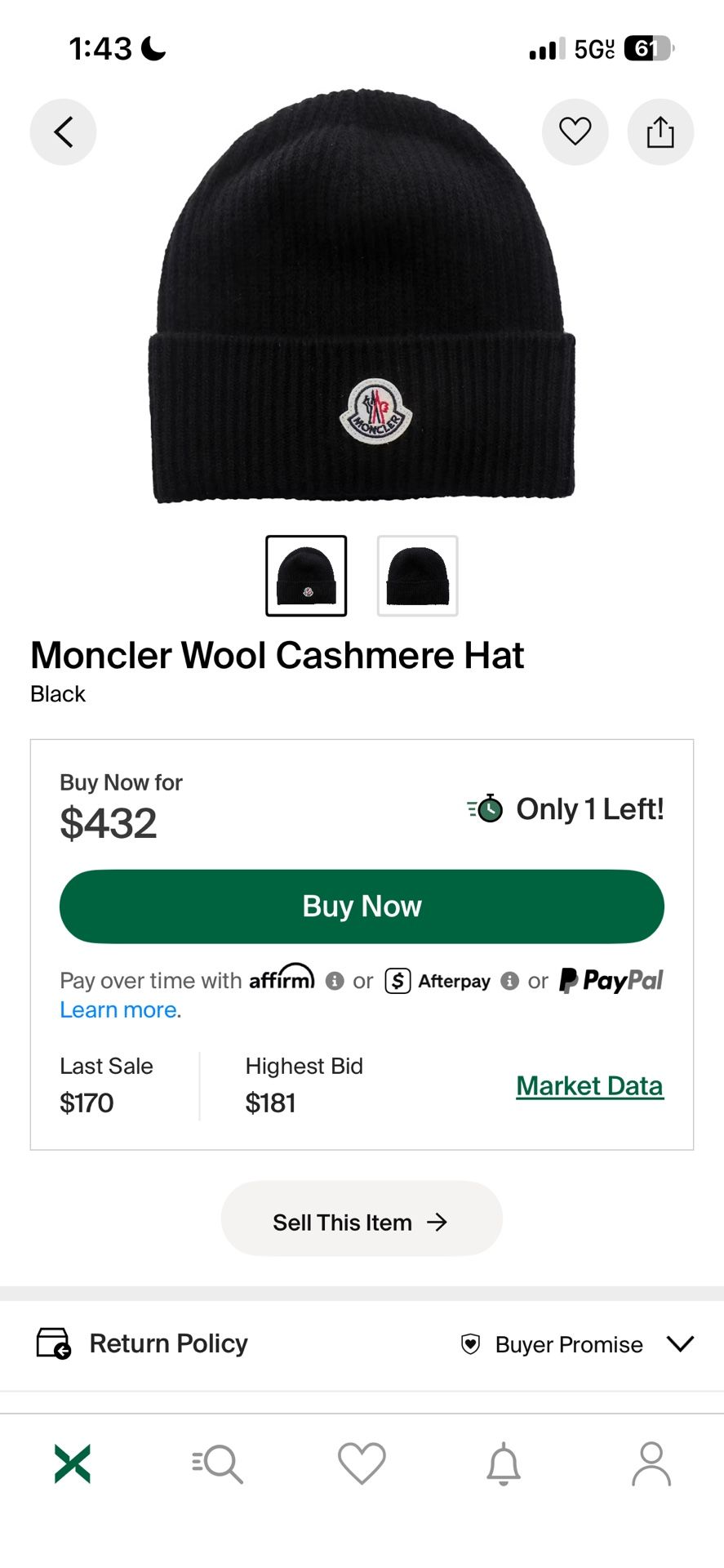The width and height of the screenshot is (724, 1568).
Task: Select Sell This Item
Action: (x=361, y=1220)
